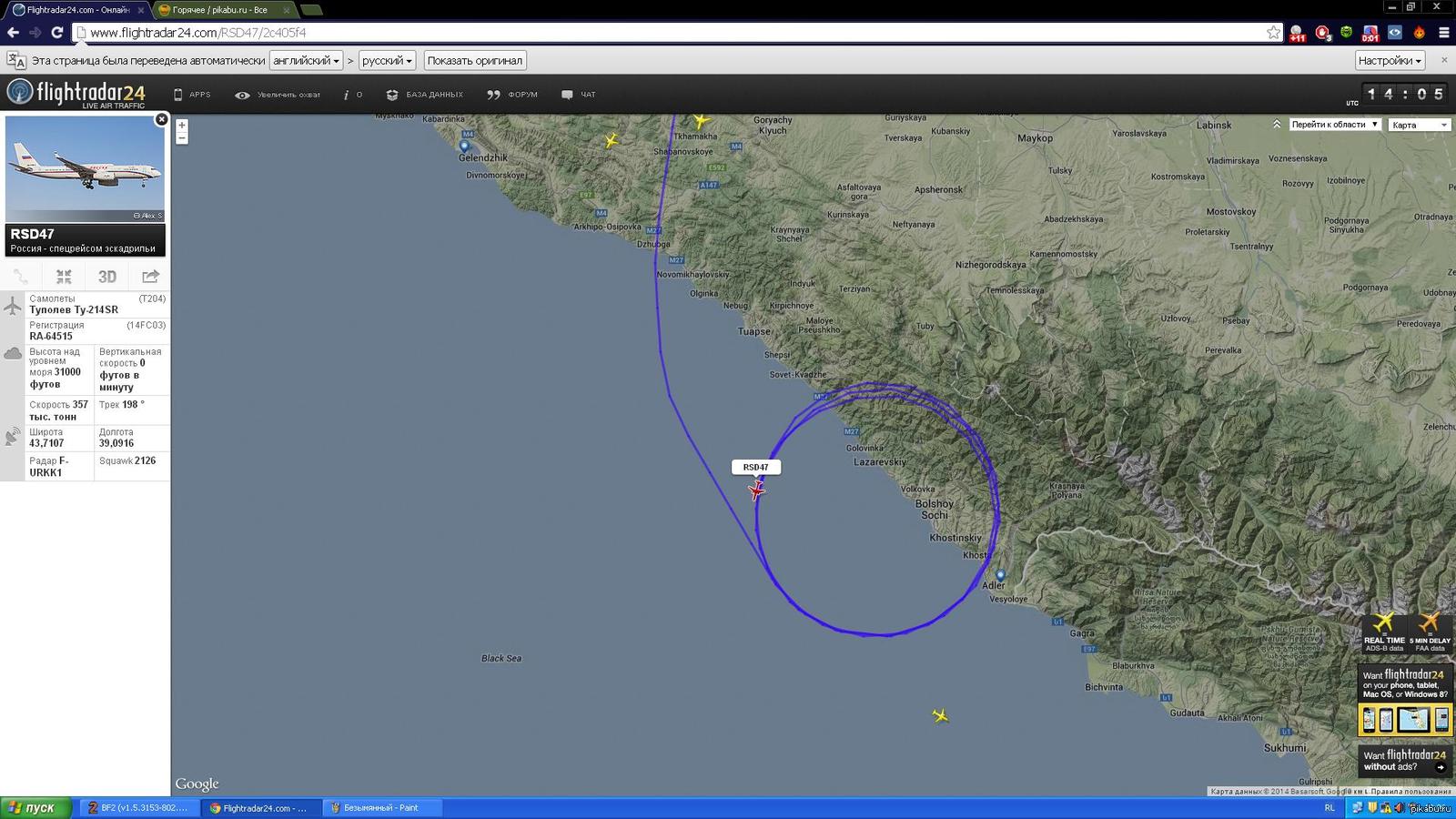Open the Chat menu item
Viewport: 1456px width, 819px height.
tap(579, 95)
